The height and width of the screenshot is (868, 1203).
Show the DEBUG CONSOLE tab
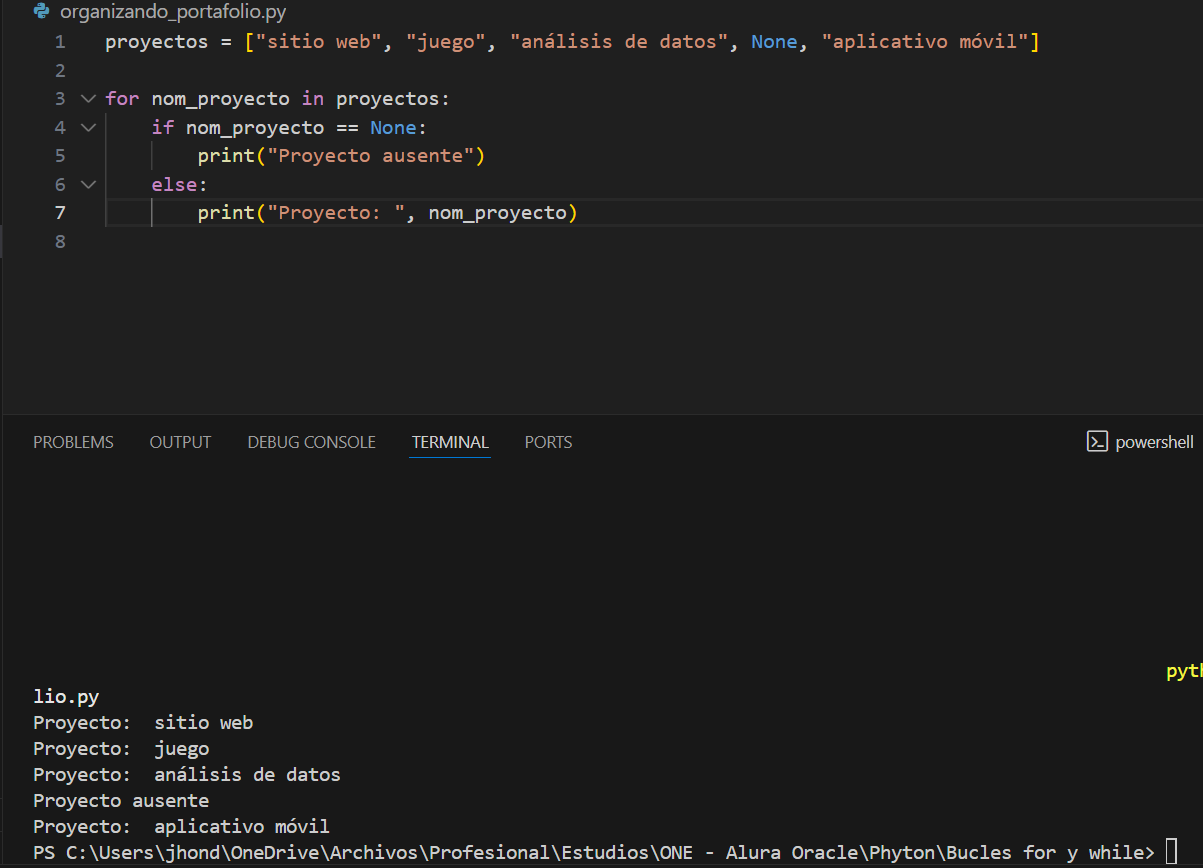pyautogui.click(x=311, y=442)
